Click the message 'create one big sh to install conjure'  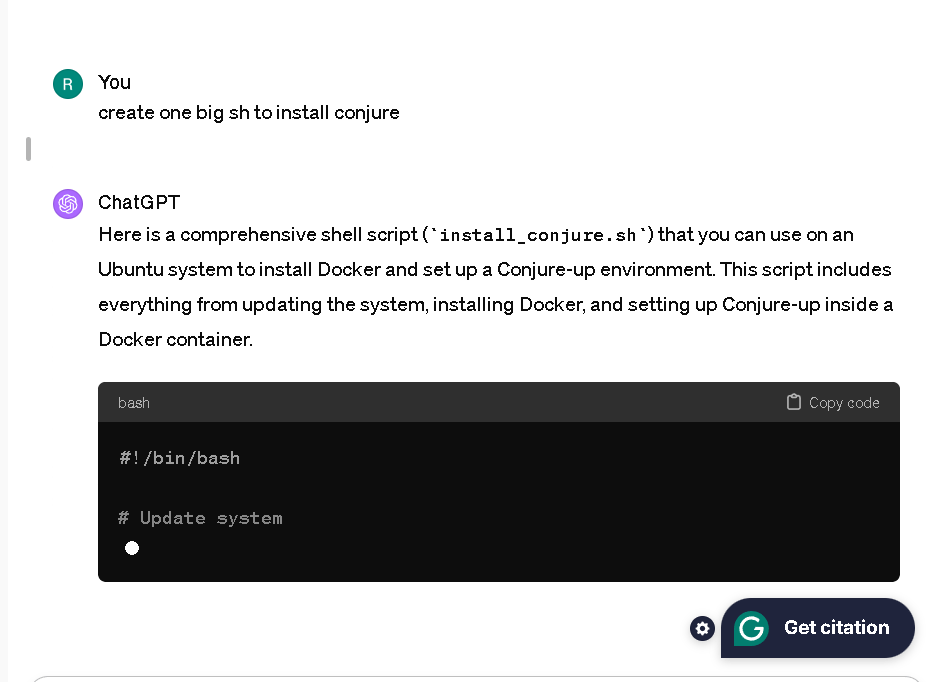pyautogui.click(x=249, y=113)
